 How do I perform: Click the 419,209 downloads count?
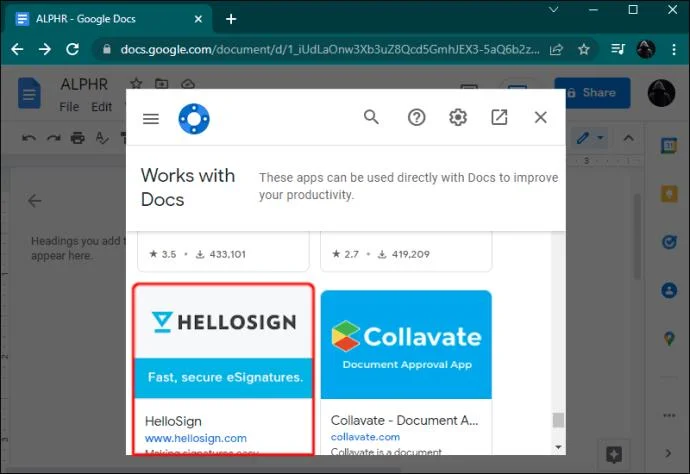[x=411, y=254]
